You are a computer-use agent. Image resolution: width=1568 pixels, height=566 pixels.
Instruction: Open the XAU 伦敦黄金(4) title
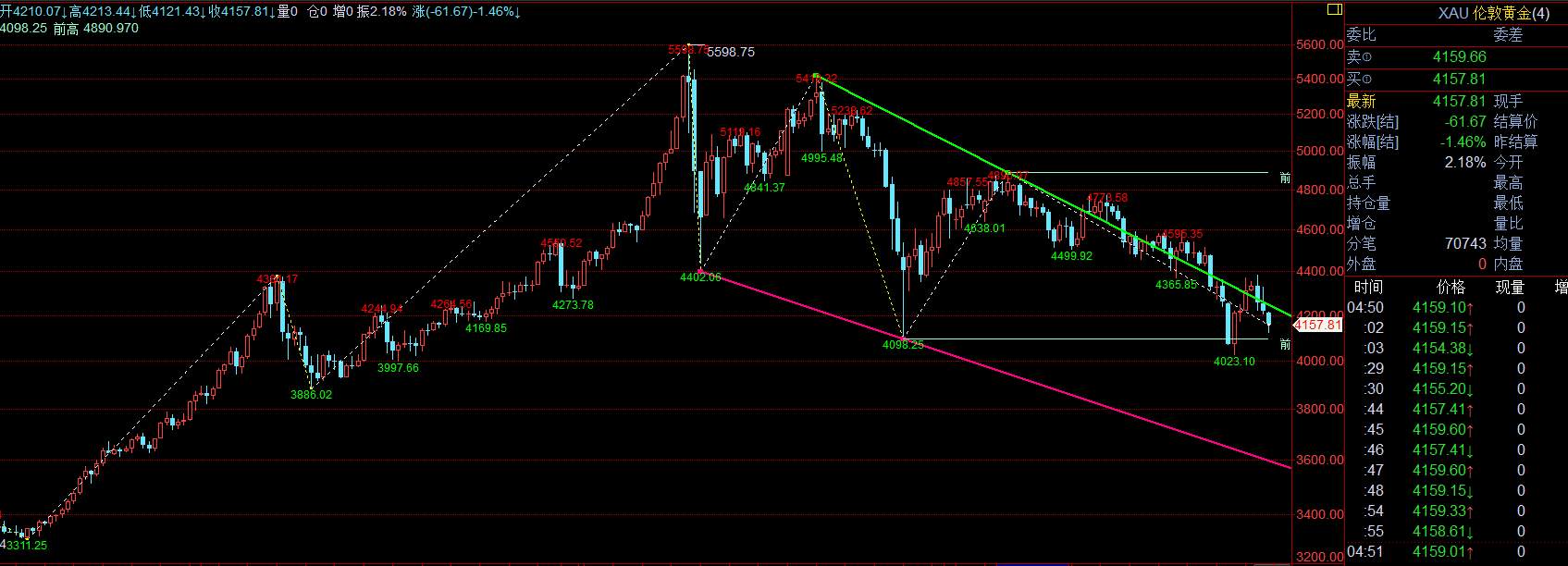[1493, 13]
